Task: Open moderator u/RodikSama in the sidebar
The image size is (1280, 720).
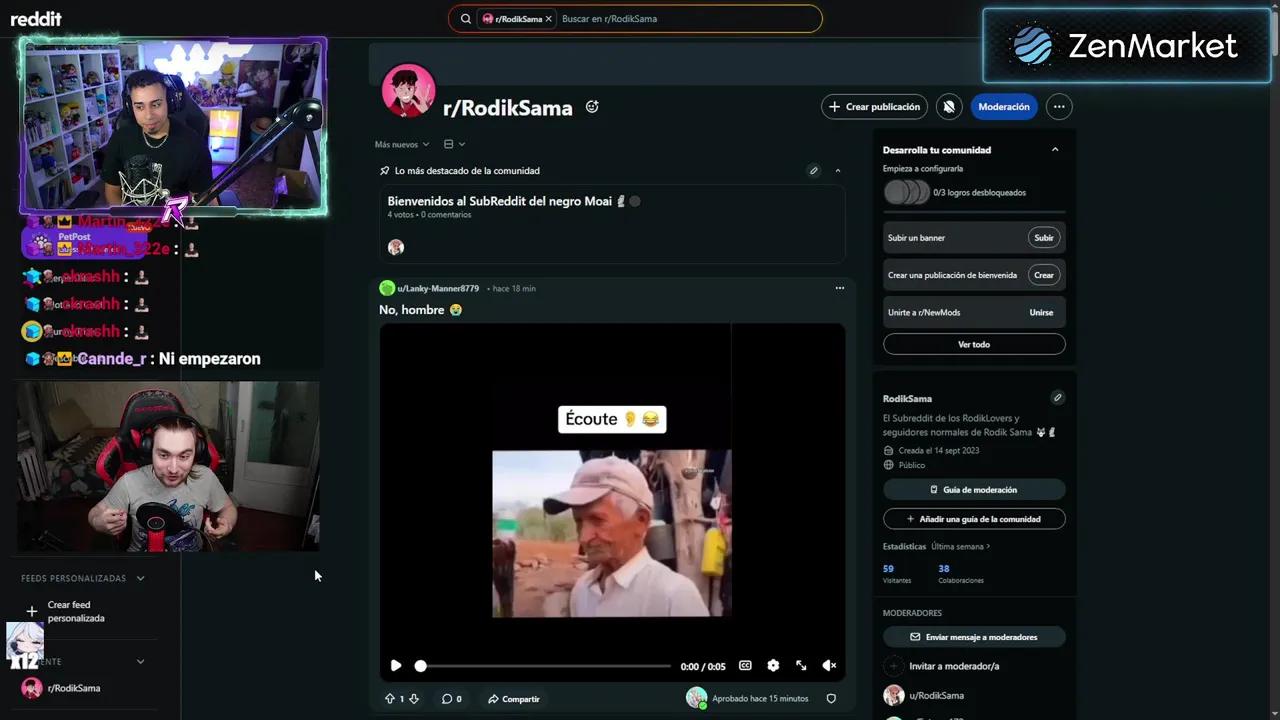Action: 924,695
